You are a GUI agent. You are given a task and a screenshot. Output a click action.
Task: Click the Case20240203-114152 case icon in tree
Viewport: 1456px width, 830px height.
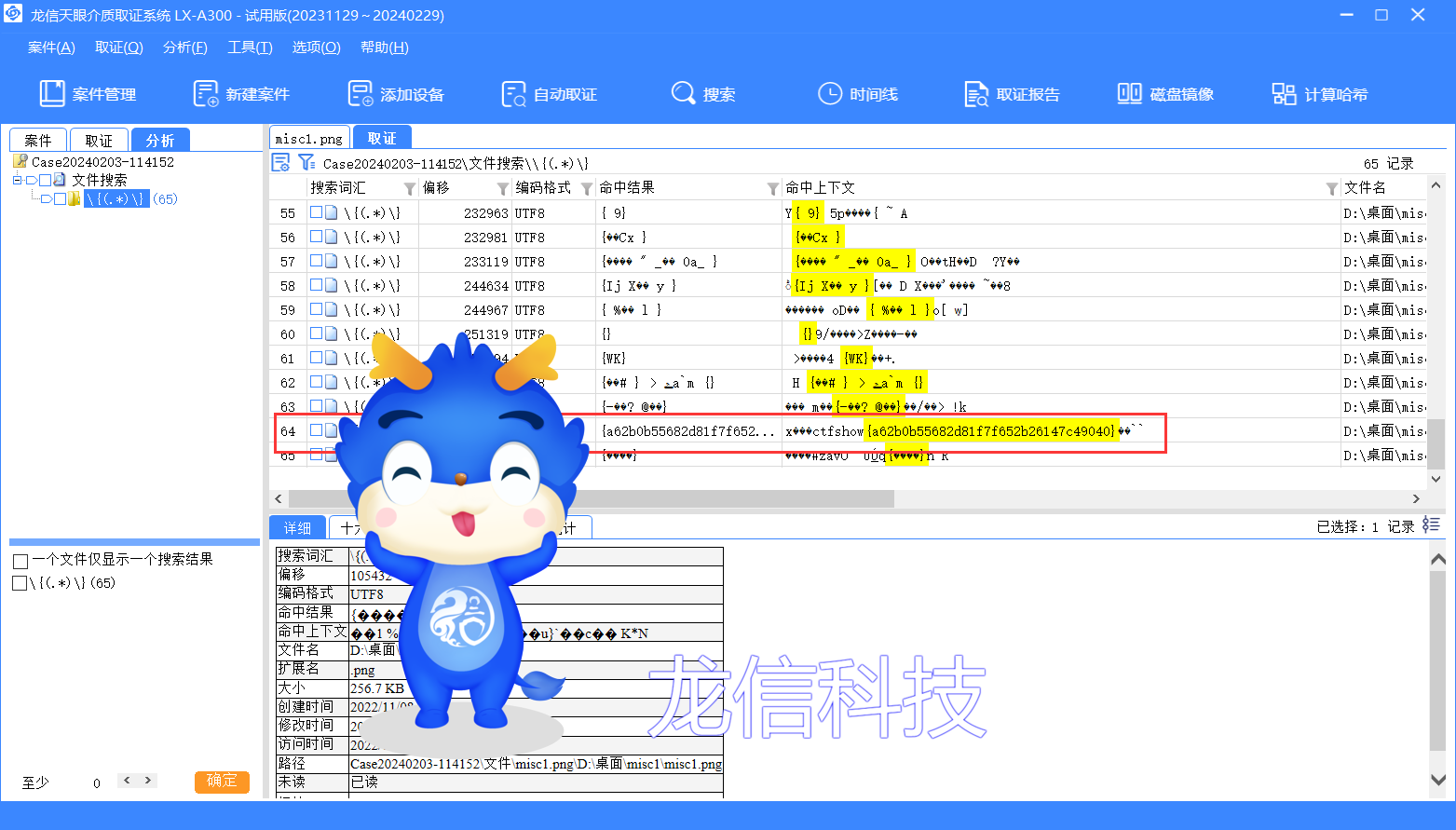(x=20, y=161)
